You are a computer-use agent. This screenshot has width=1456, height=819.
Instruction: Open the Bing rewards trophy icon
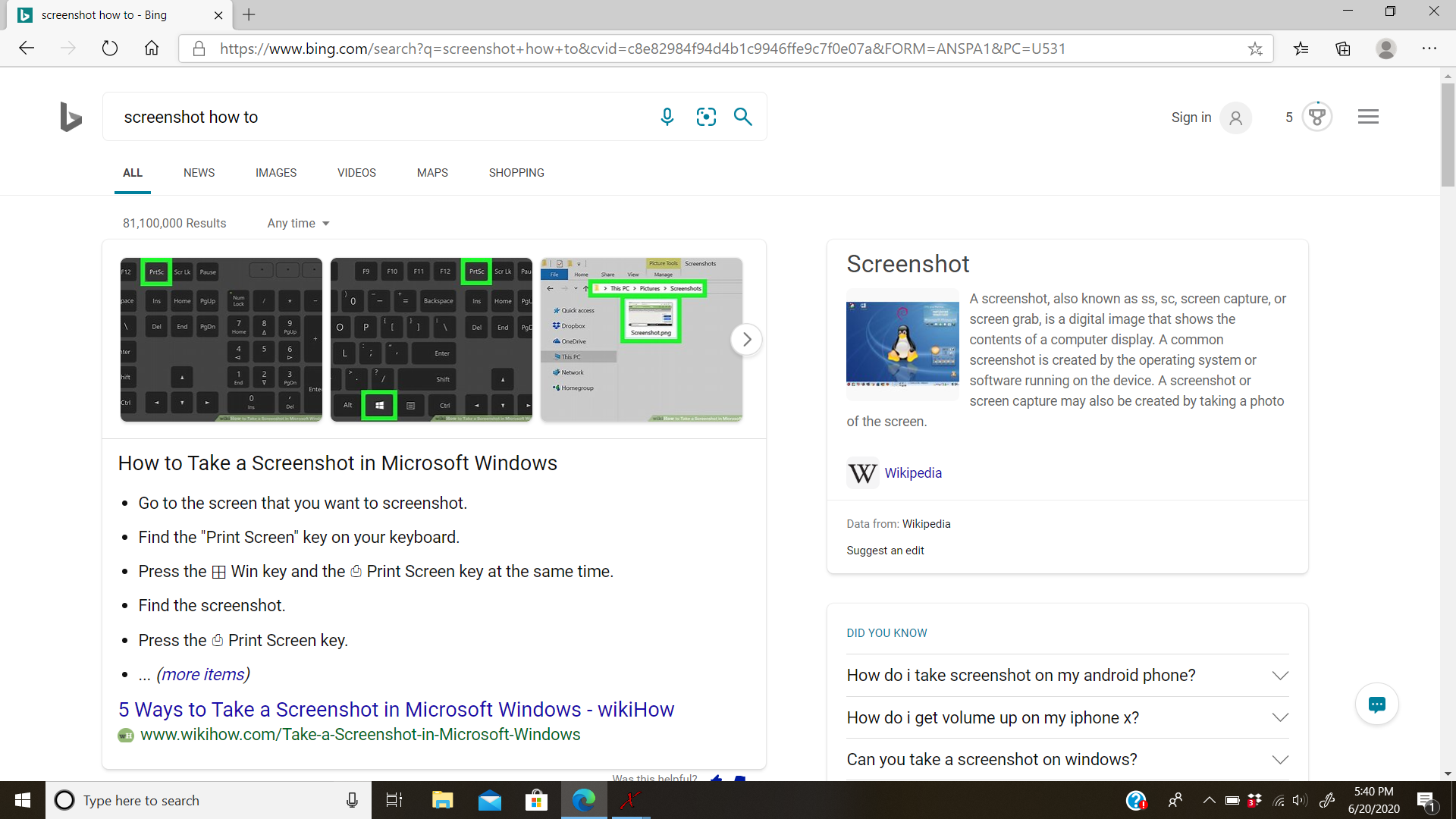[x=1317, y=117]
